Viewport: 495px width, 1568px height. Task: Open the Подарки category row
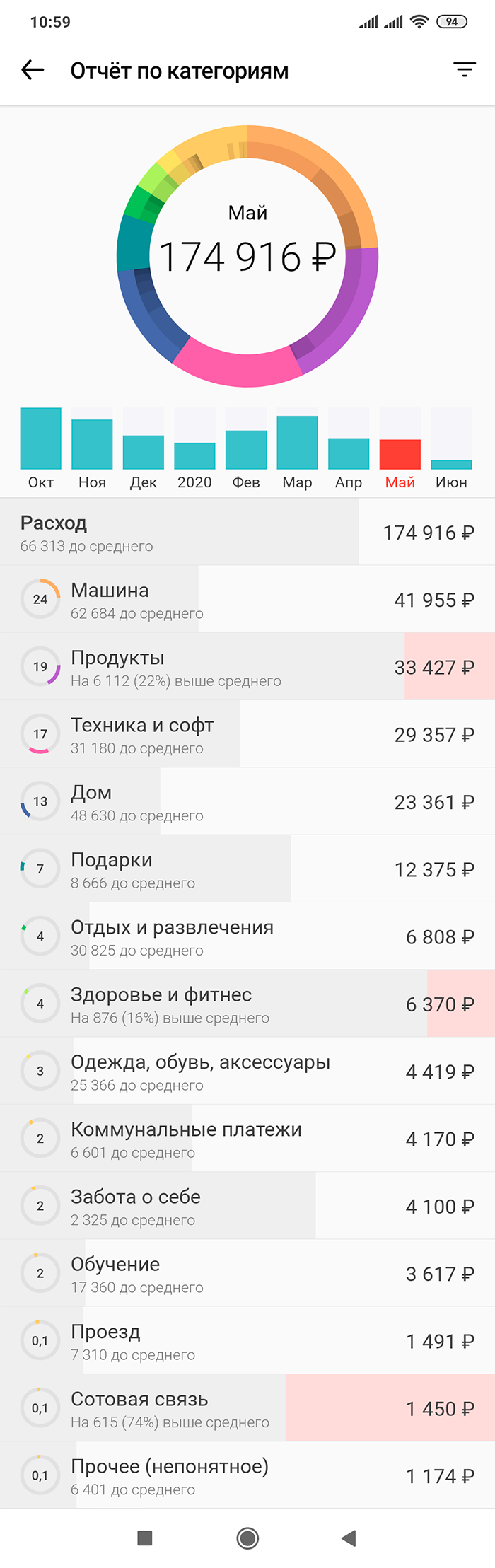(248, 869)
